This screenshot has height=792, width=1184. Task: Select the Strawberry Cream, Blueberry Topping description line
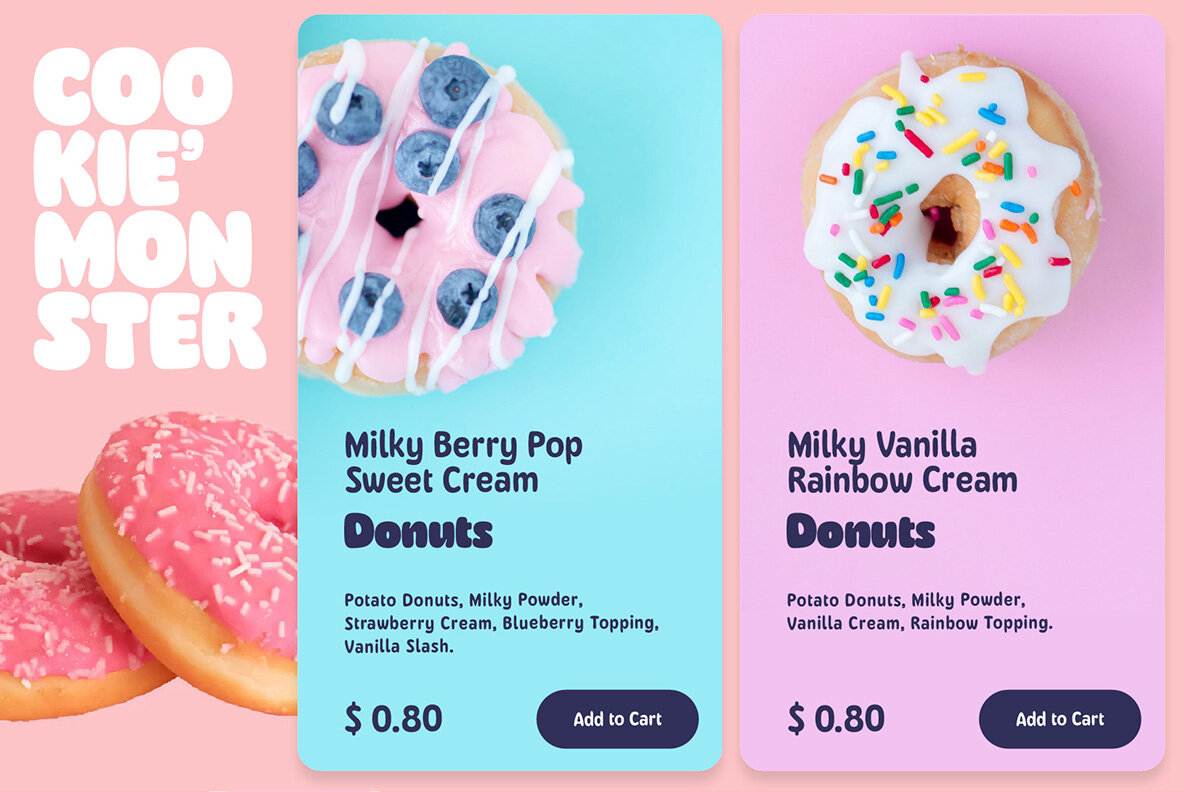(x=501, y=623)
